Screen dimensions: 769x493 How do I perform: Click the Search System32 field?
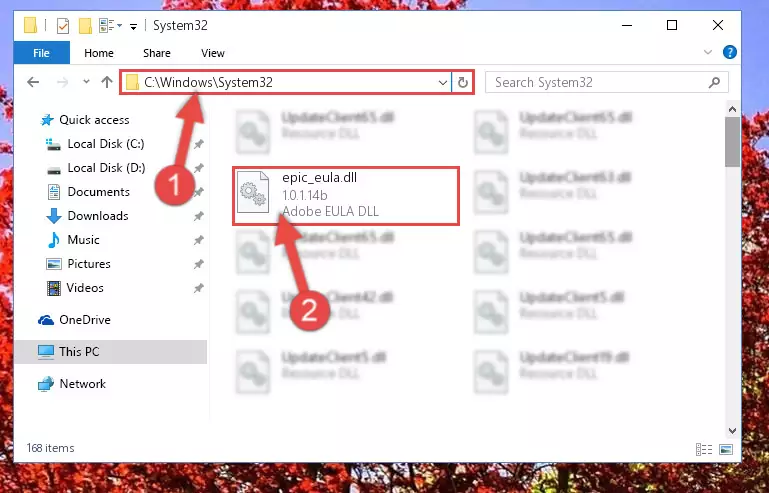607,82
